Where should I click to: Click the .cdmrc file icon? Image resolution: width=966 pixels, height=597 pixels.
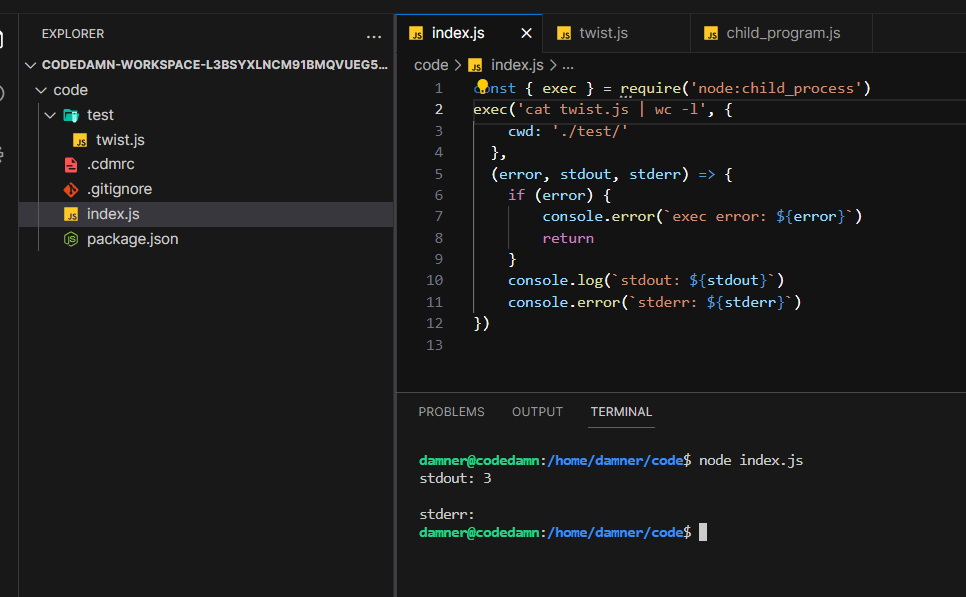(x=71, y=164)
